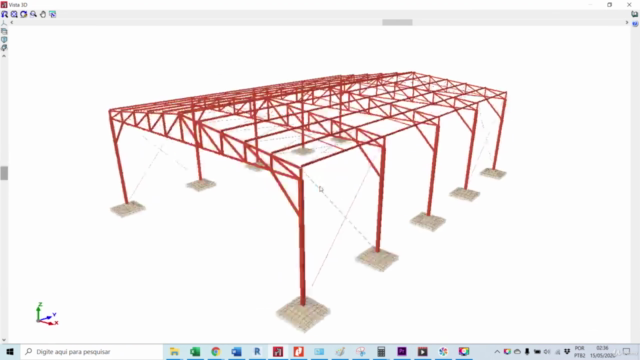This screenshot has width=640, height=360.
Task: Click the print icon in left sidebar
Action: coord(4,31)
